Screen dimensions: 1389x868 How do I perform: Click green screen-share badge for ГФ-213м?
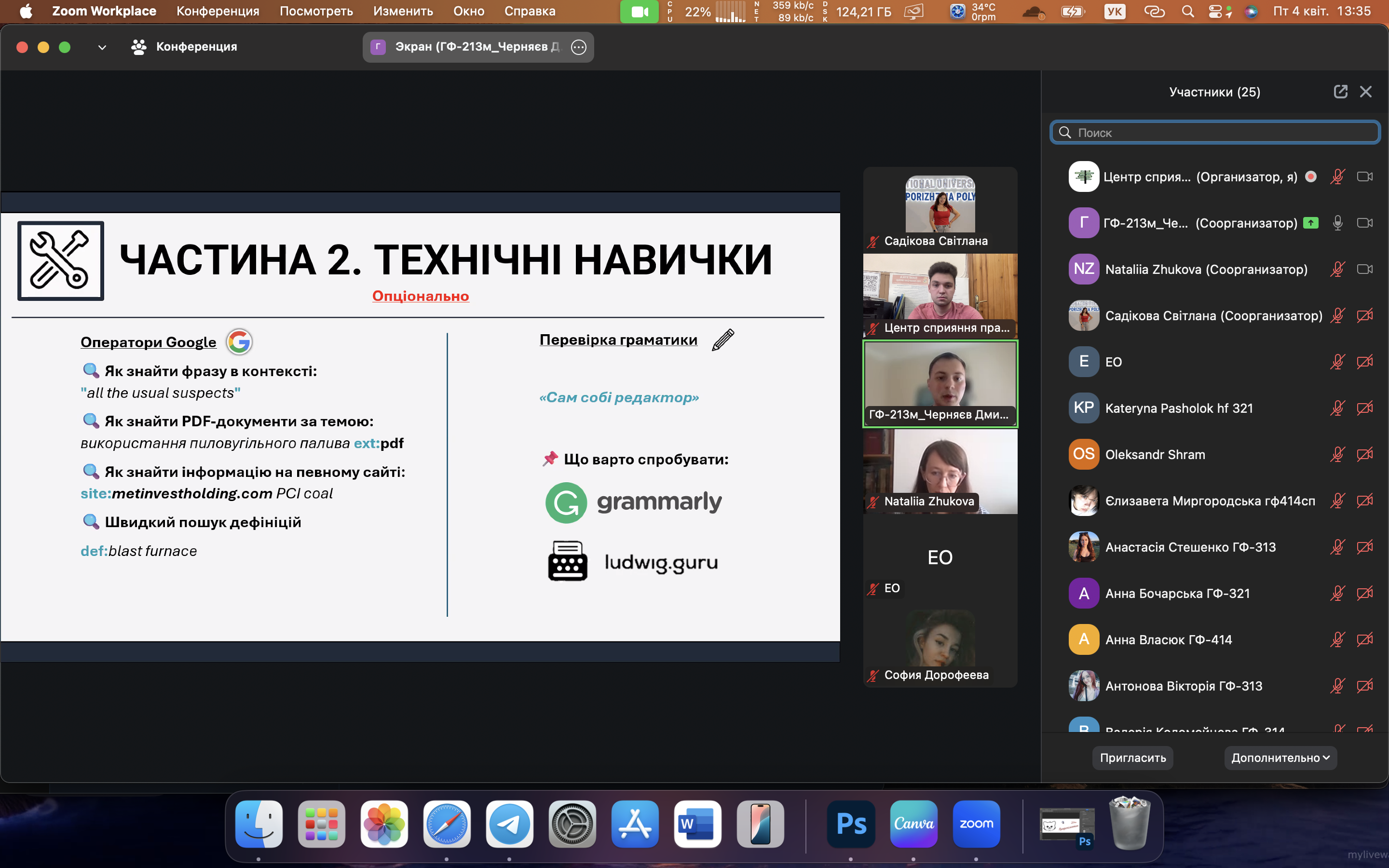click(1310, 223)
